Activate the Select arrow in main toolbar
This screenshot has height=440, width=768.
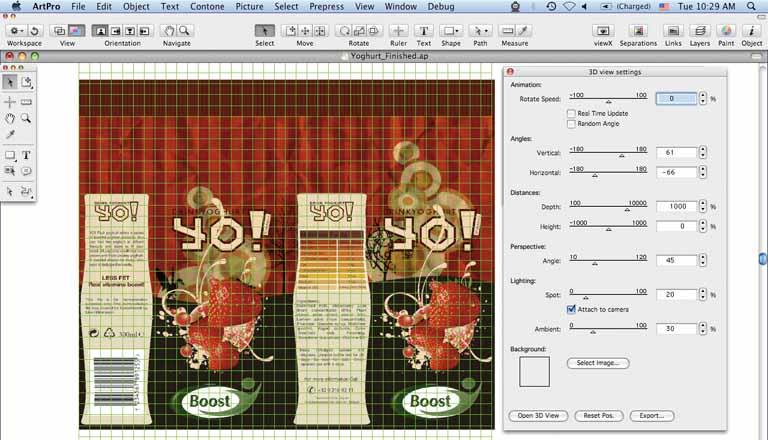264,31
